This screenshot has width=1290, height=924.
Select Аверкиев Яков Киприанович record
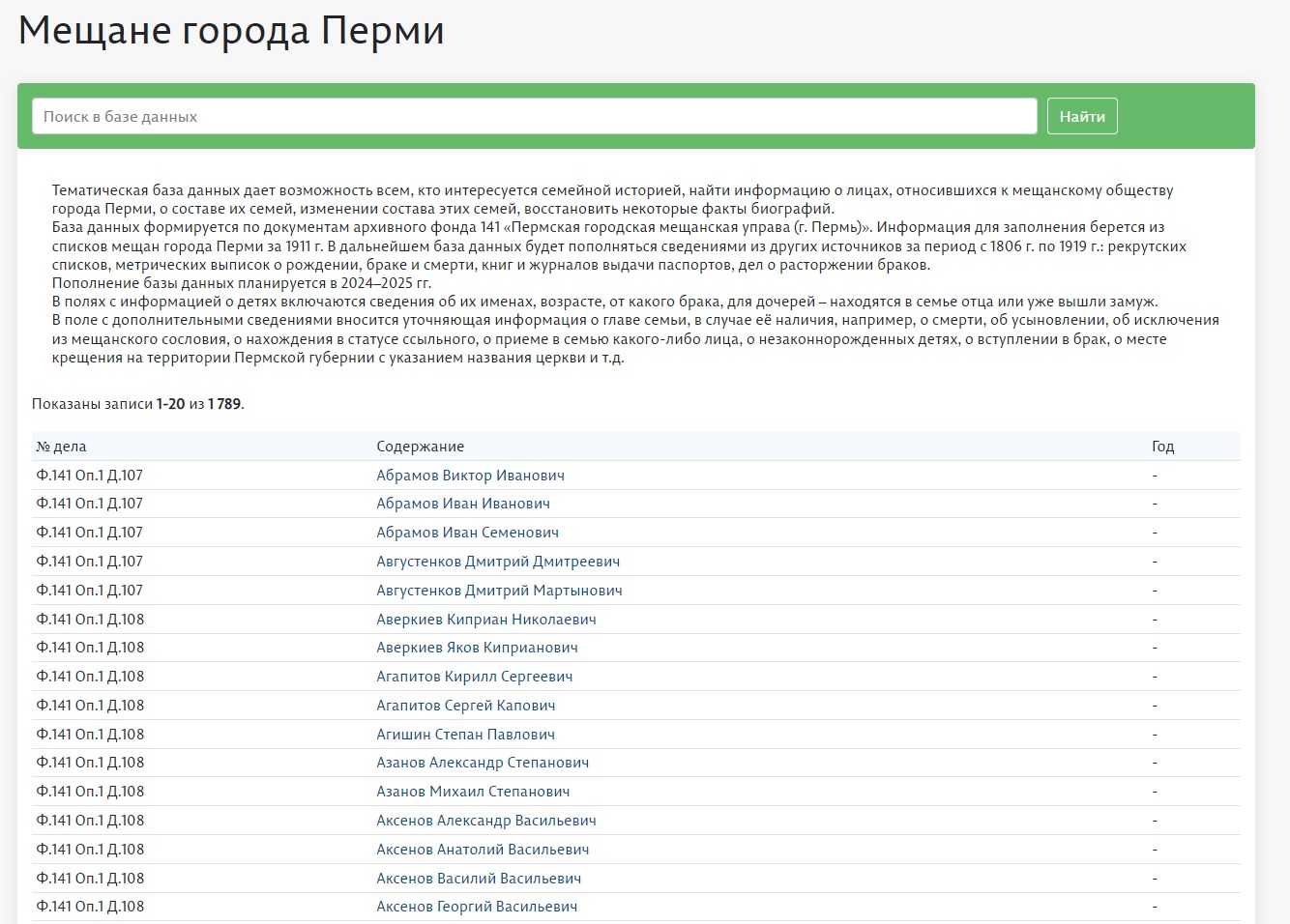pyautogui.click(x=477, y=648)
